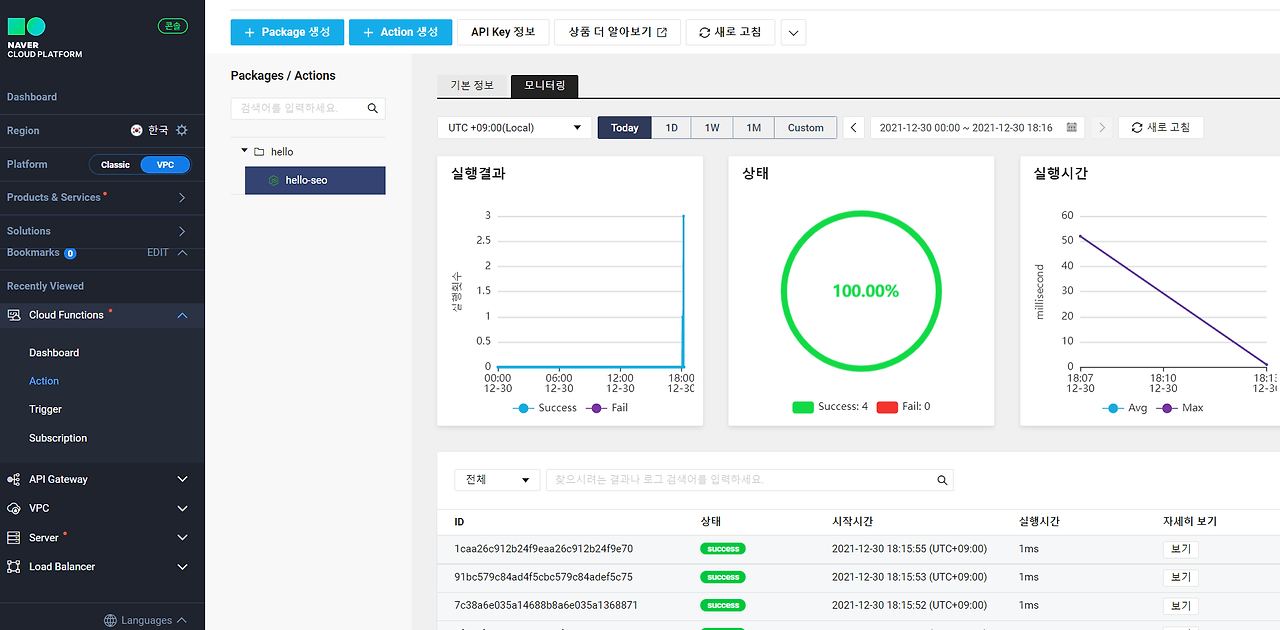Toggle Avg series in execution time legend

pos(1125,407)
